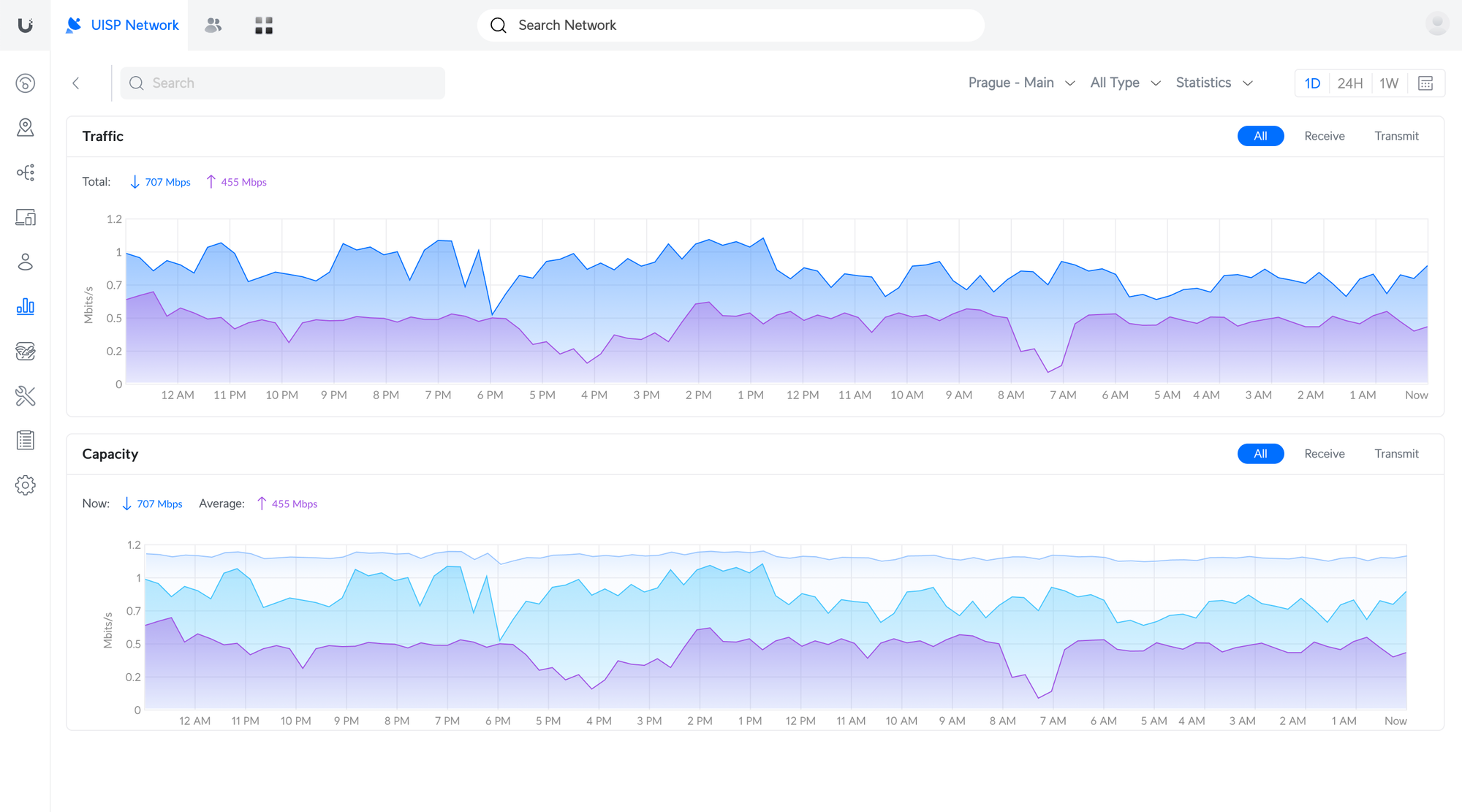Expand the Prague - Main site dropdown
This screenshot has width=1462, height=812.
click(1021, 83)
